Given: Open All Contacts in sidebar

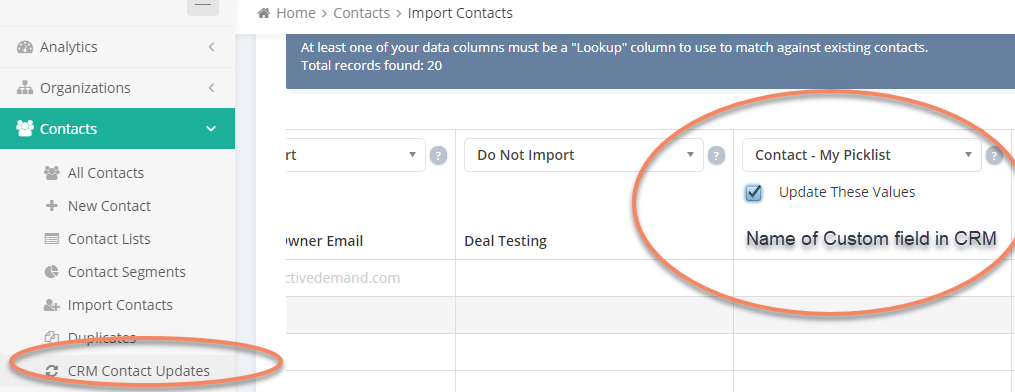Looking at the screenshot, I should (x=106, y=173).
